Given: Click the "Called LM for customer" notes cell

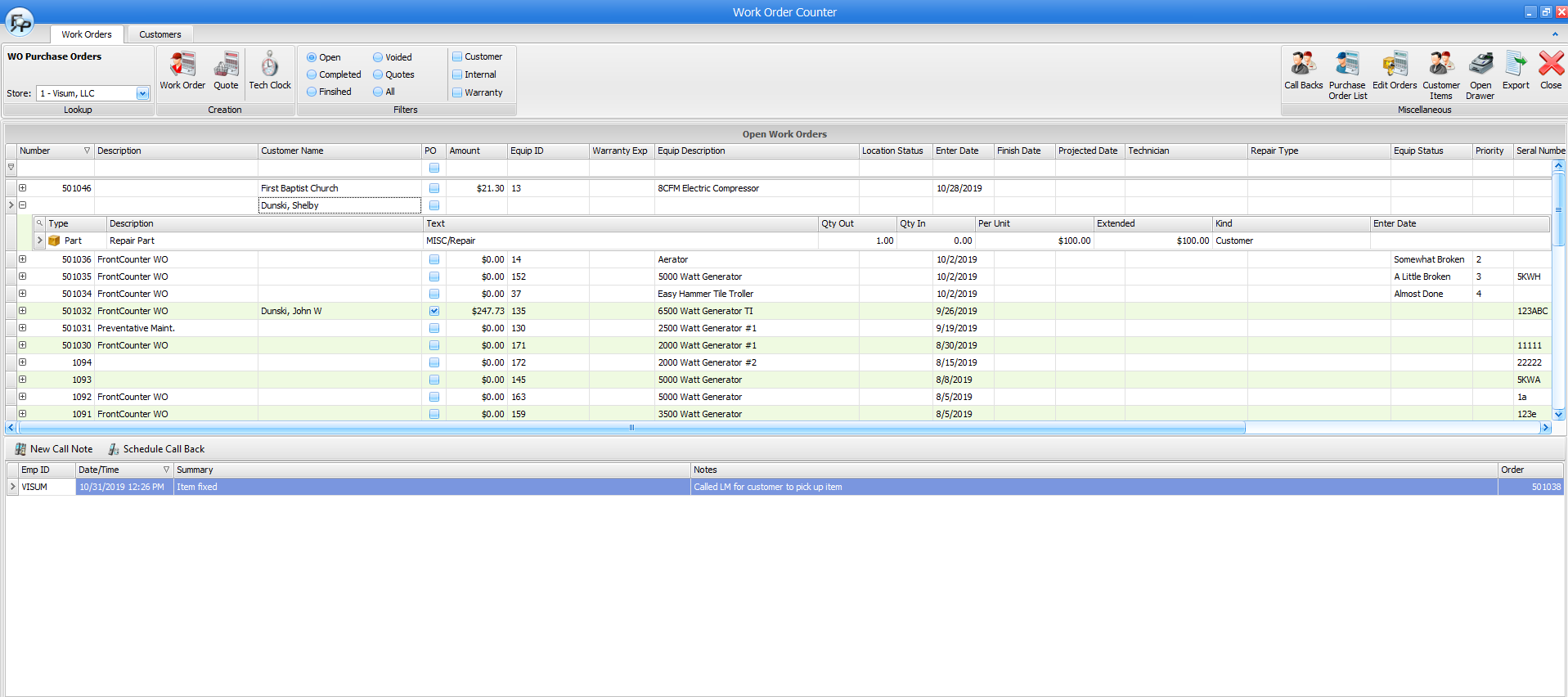Looking at the screenshot, I should [x=1094, y=487].
